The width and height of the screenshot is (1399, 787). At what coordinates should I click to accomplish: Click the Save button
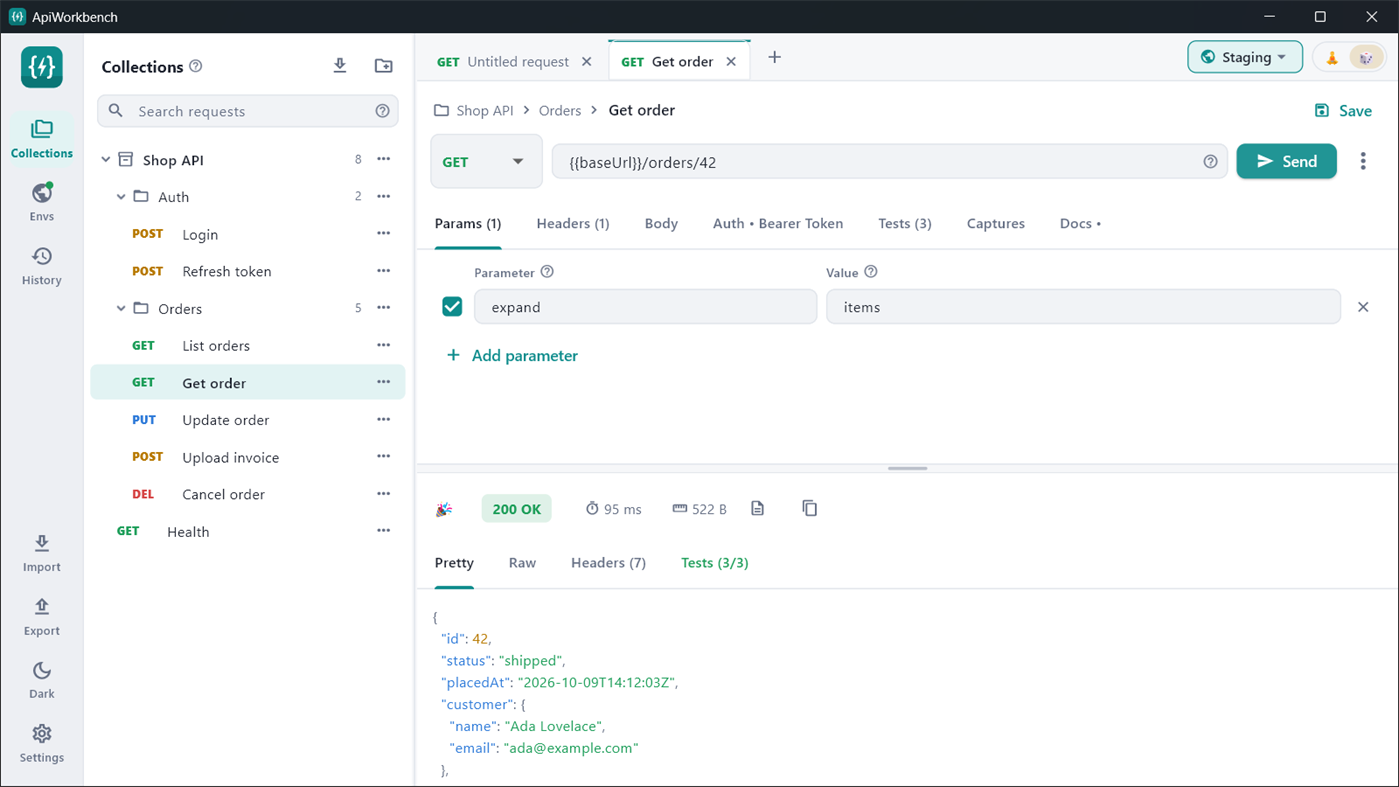[1343, 111]
